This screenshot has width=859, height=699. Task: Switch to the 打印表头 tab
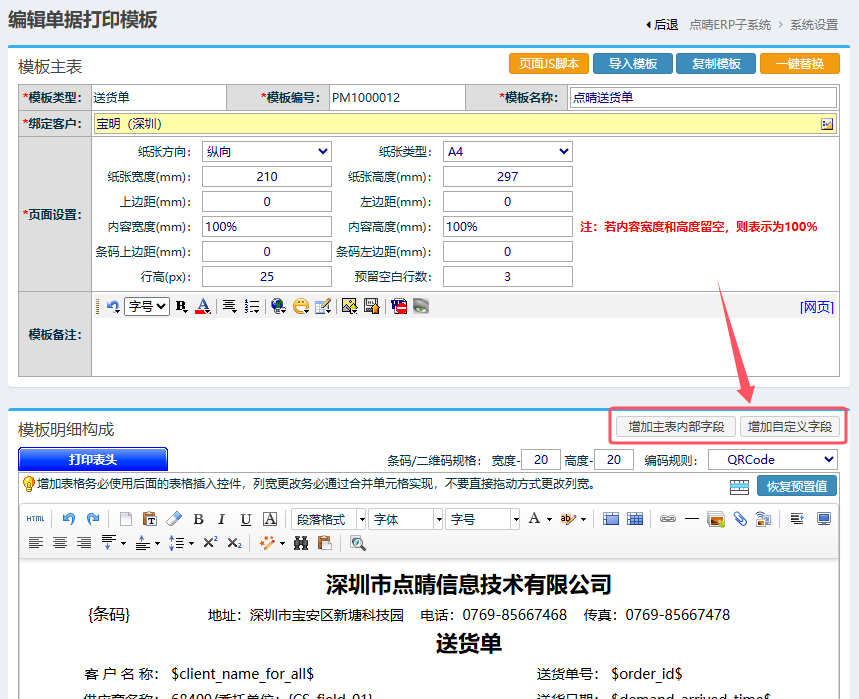click(x=93, y=460)
